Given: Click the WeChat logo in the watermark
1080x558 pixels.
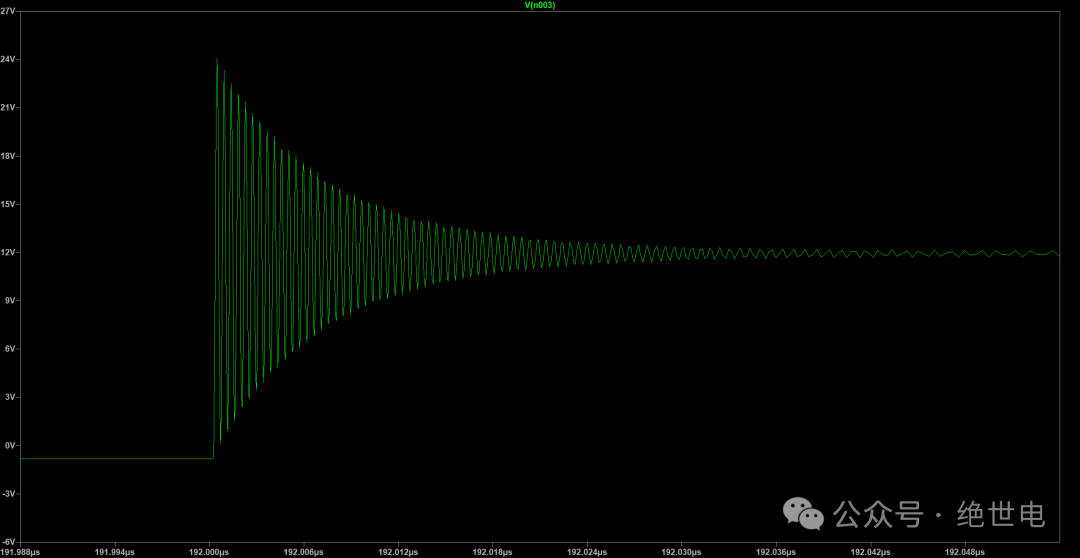Looking at the screenshot, I should pyautogui.click(x=804, y=514).
